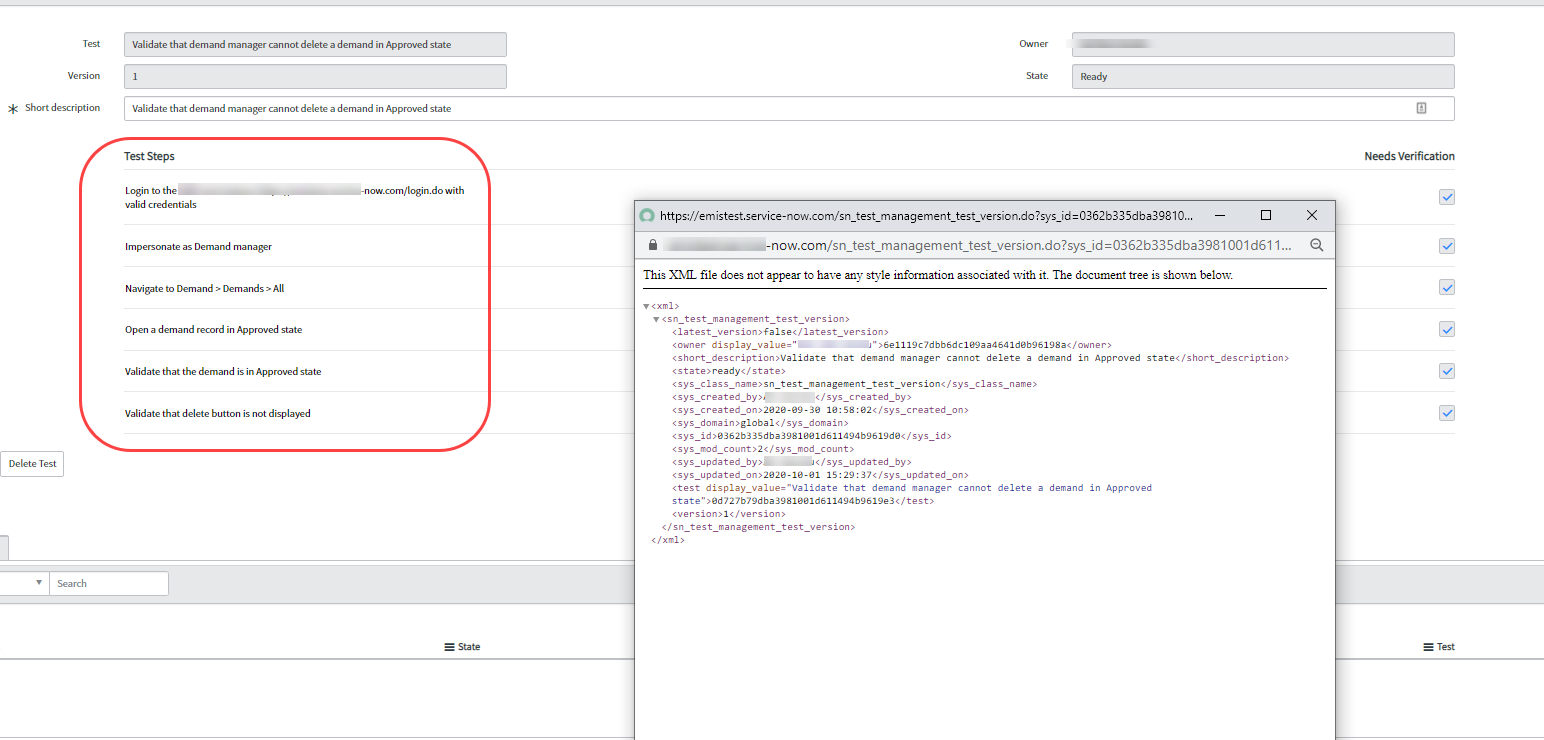1544x740 pixels.
Task: Click the Search input box
Action: (109, 583)
